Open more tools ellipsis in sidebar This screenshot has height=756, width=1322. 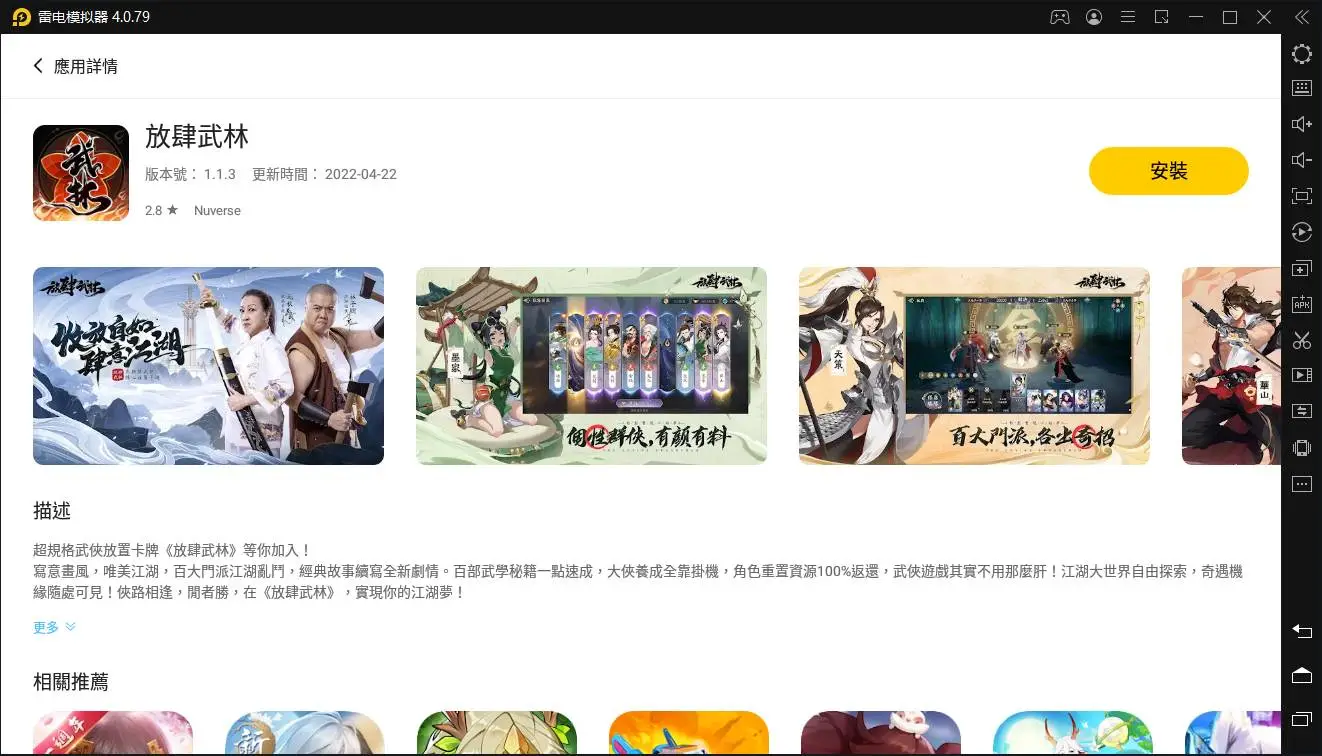point(1301,484)
